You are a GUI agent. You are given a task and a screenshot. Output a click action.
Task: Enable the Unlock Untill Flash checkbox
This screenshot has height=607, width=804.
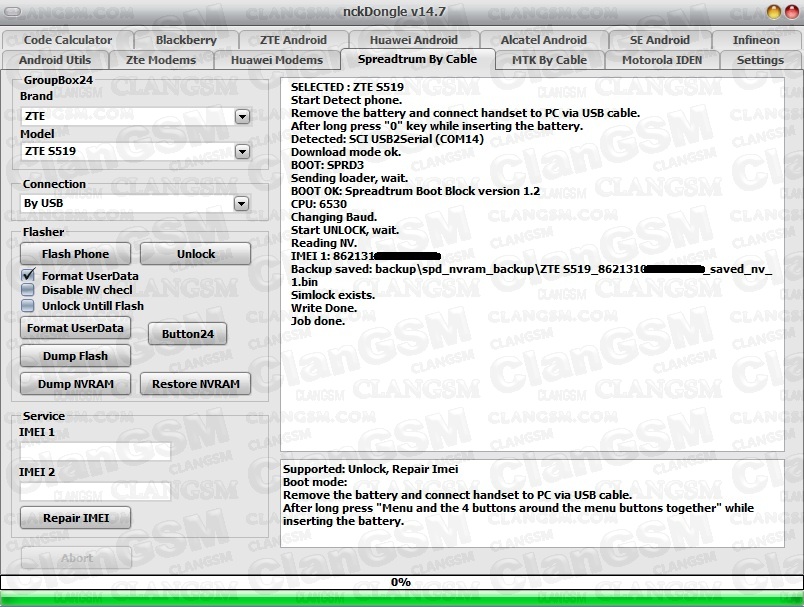tap(28, 306)
